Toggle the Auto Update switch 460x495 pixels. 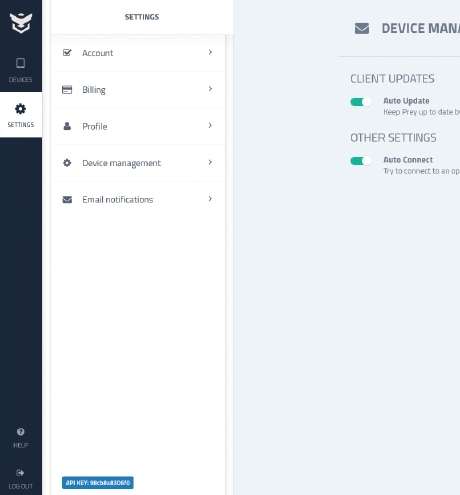pyautogui.click(x=360, y=102)
